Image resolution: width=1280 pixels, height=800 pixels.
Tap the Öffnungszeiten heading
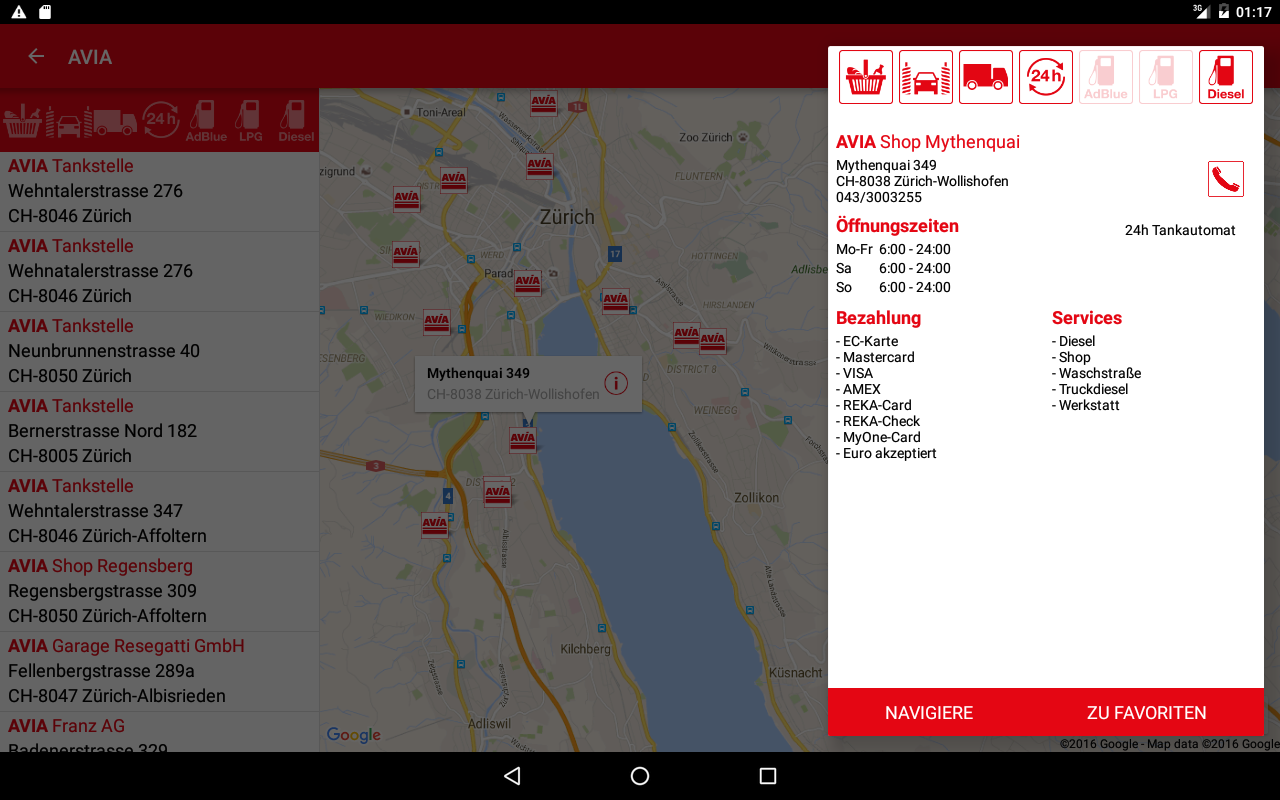pos(897,226)
